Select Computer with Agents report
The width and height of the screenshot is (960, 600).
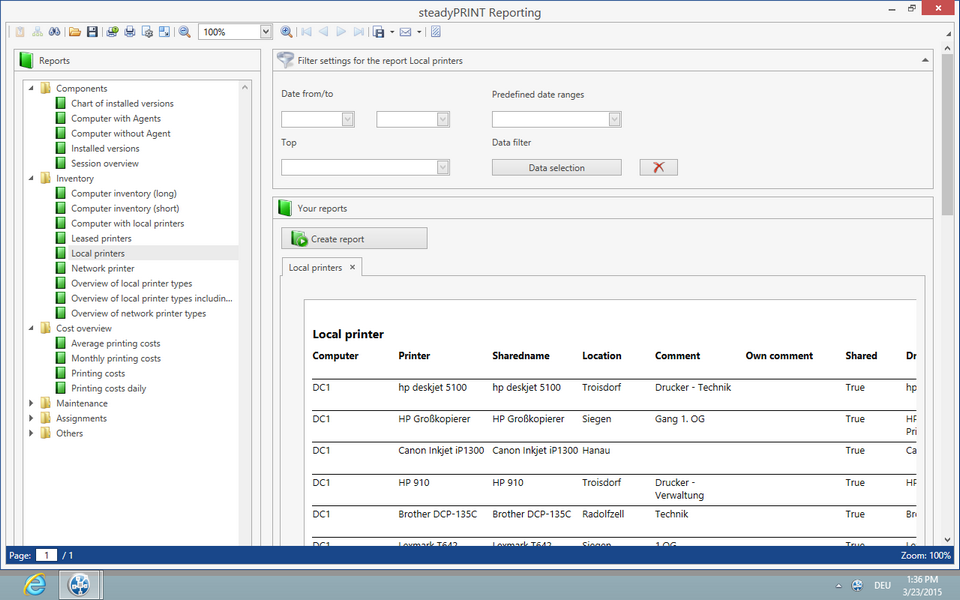(116, 118)
